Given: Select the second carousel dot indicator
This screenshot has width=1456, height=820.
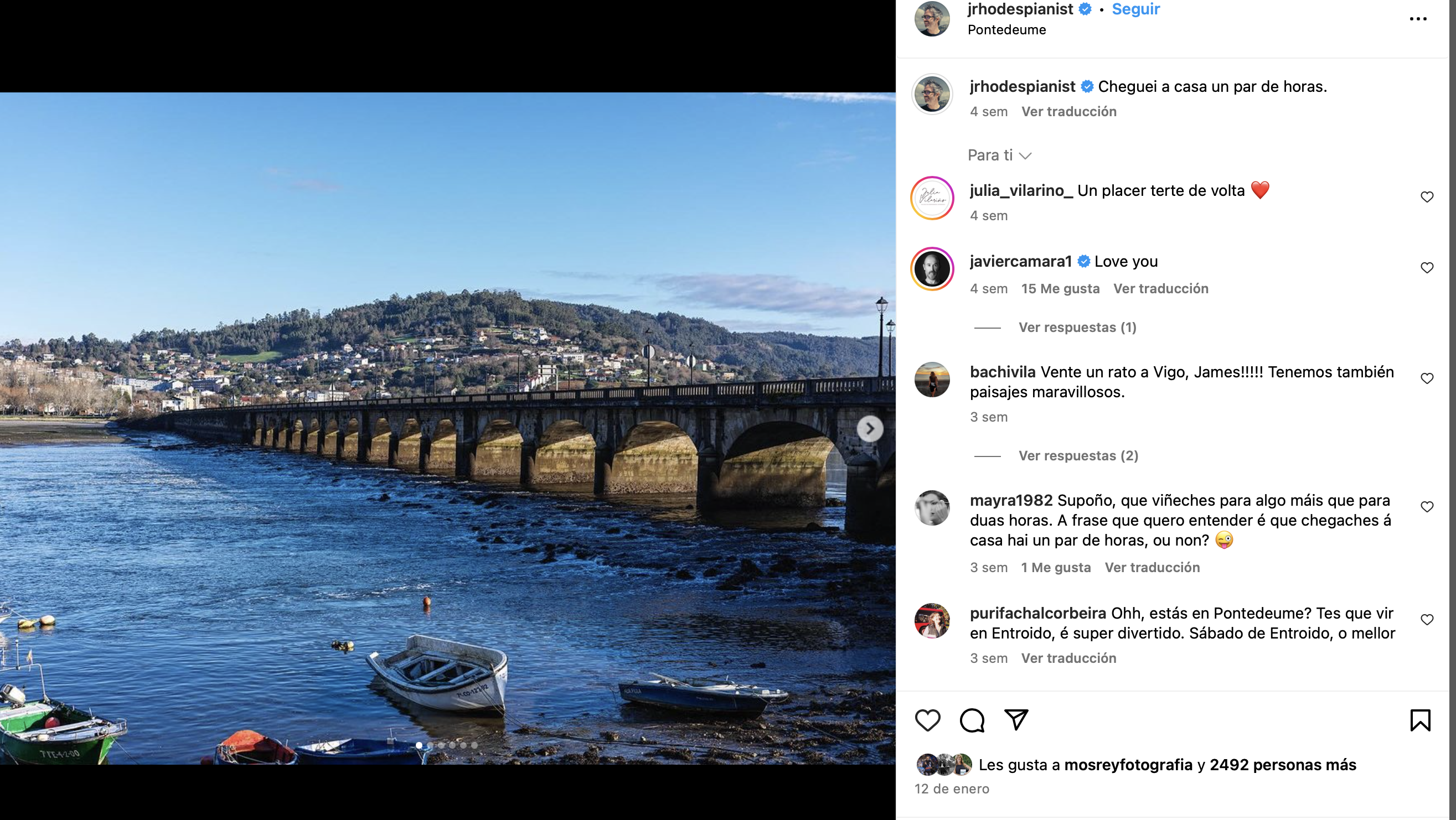Looking at the screenshot, I should pyautogui.click(x=430, y=745).
